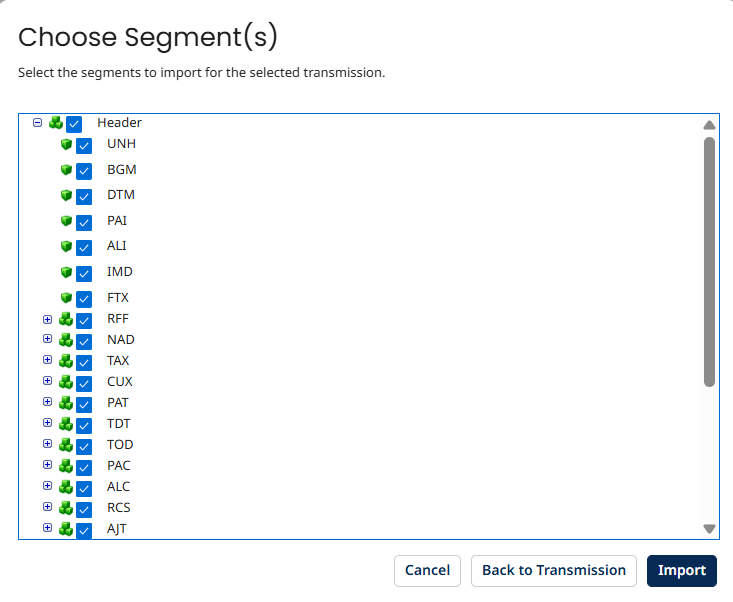Expand the TAX segment group
The image size is (733, 602).
point(47,361)
